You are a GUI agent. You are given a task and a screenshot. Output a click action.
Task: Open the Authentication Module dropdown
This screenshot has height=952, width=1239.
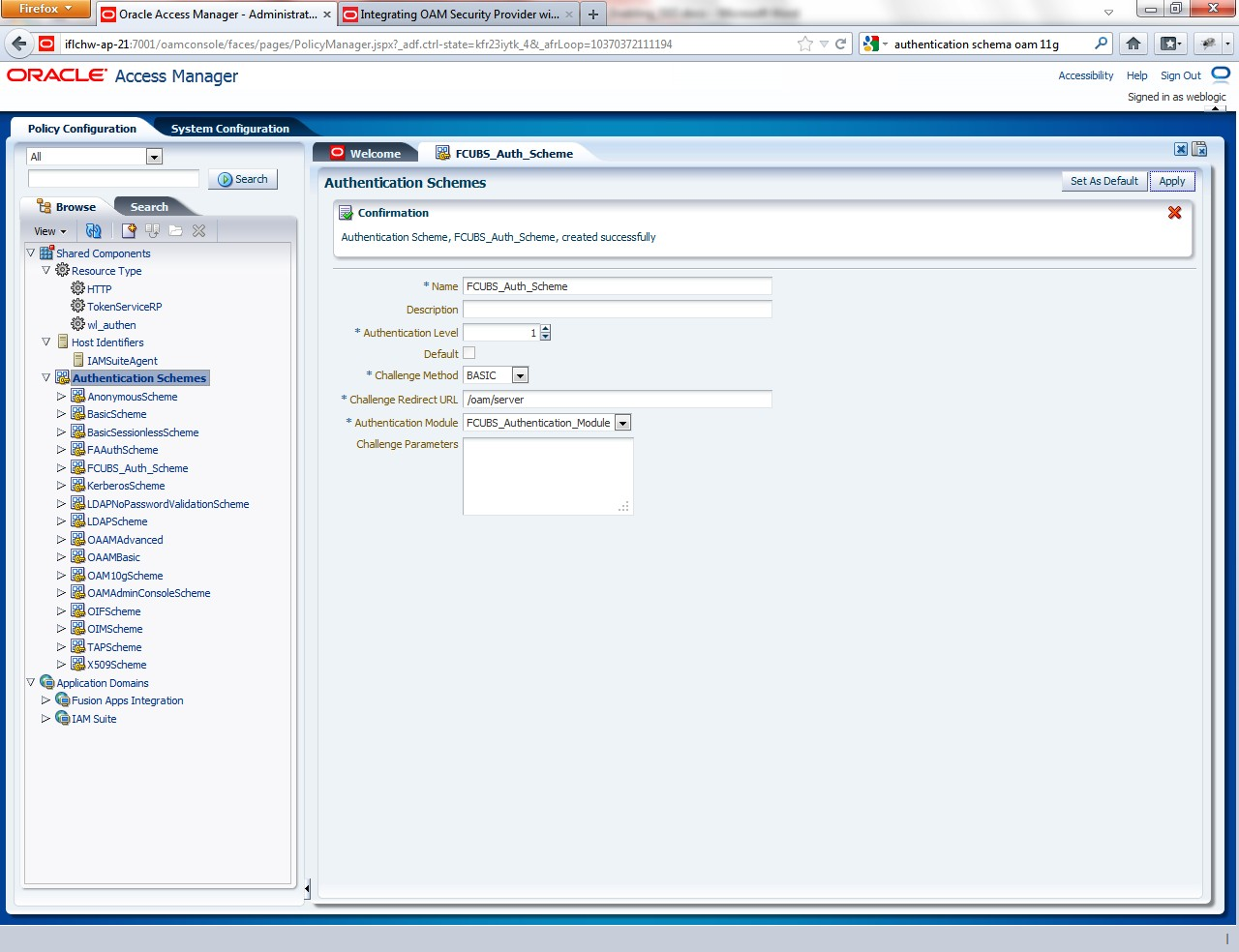pos(623,423)
